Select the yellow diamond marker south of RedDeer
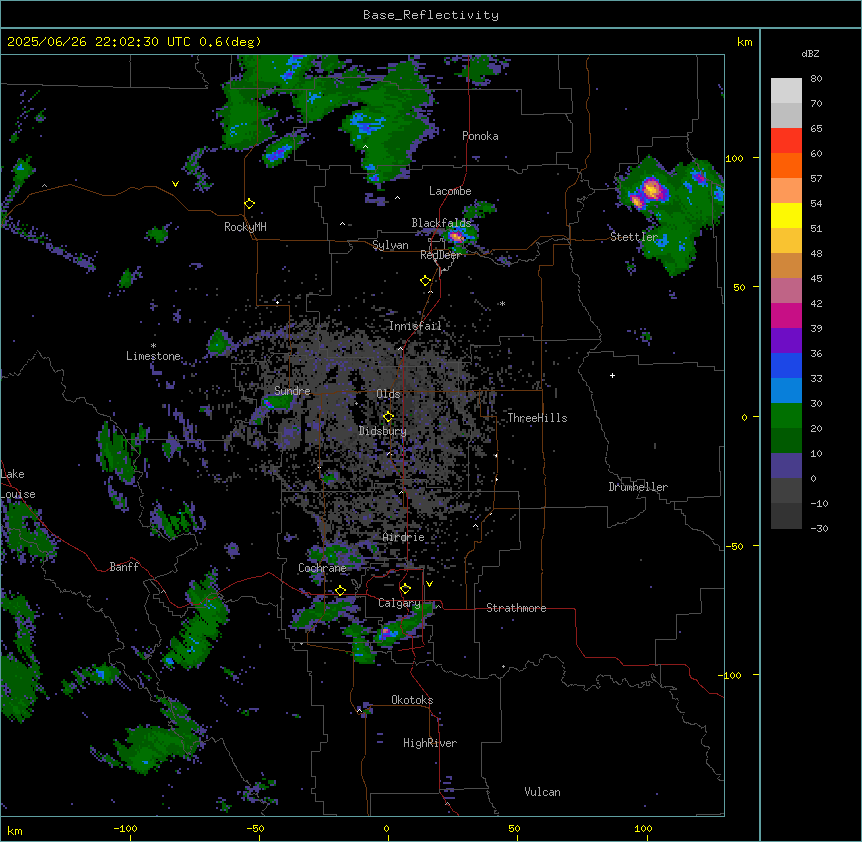This screenshot has width=862, height=842. [426, 281]
